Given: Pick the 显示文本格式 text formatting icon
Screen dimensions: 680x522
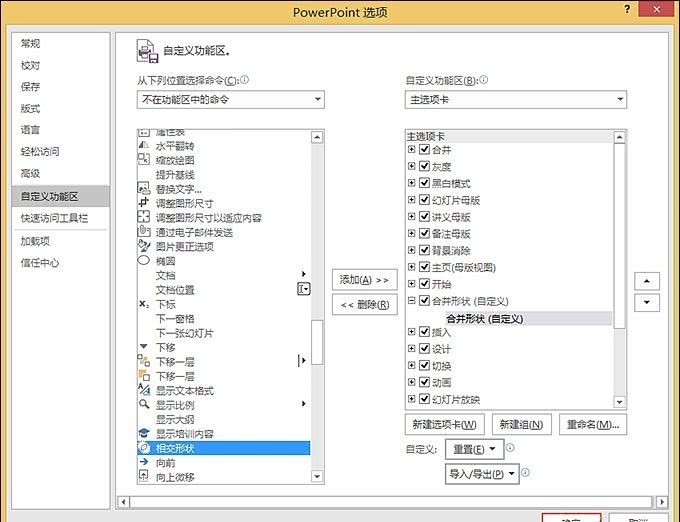Looking at the screenshot, I should tap(144, 389).
